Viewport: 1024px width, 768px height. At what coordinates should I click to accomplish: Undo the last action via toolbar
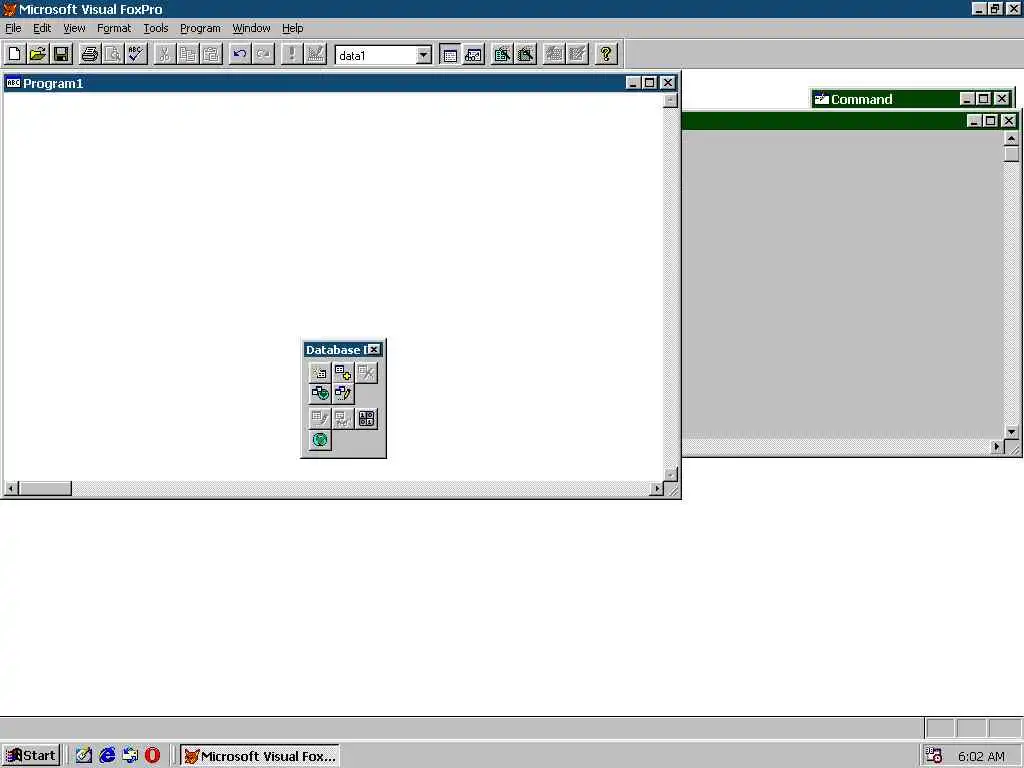point(240,54)
